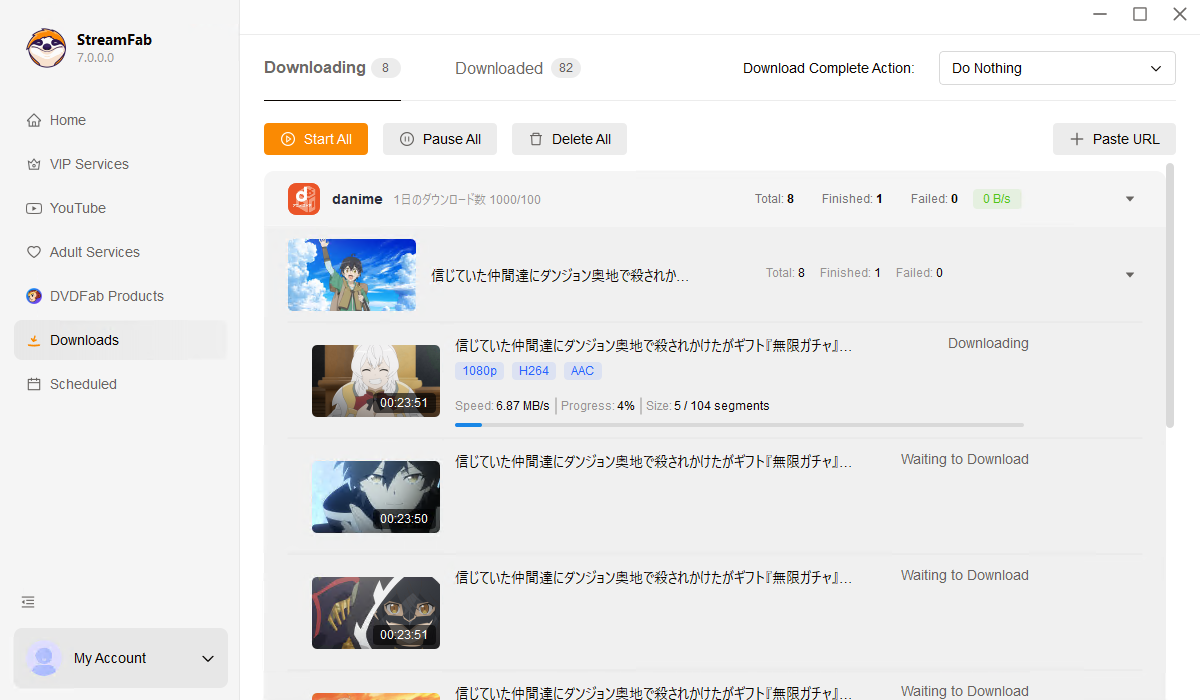Viewport: 1200px width, 700px height.
Task: Open the YouTube downloader section
Action: pyautogui.click(x=76, y=208)
